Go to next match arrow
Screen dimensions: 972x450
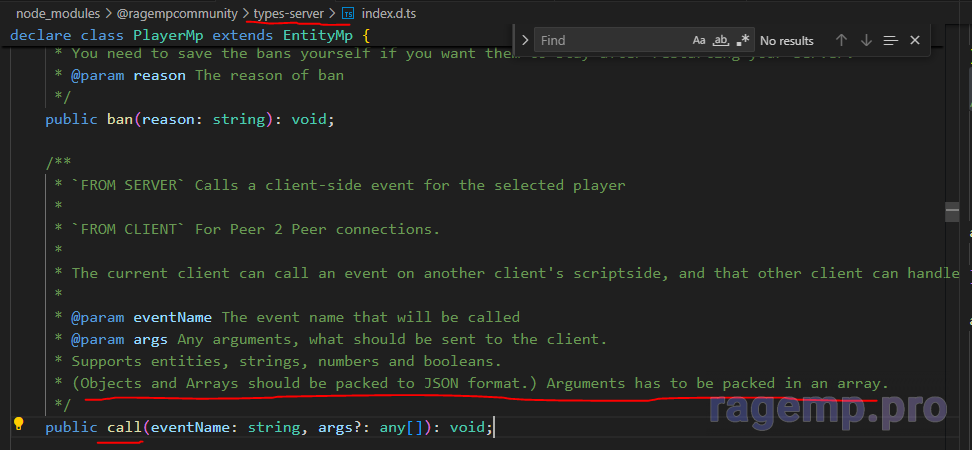[x=866, y=40]
